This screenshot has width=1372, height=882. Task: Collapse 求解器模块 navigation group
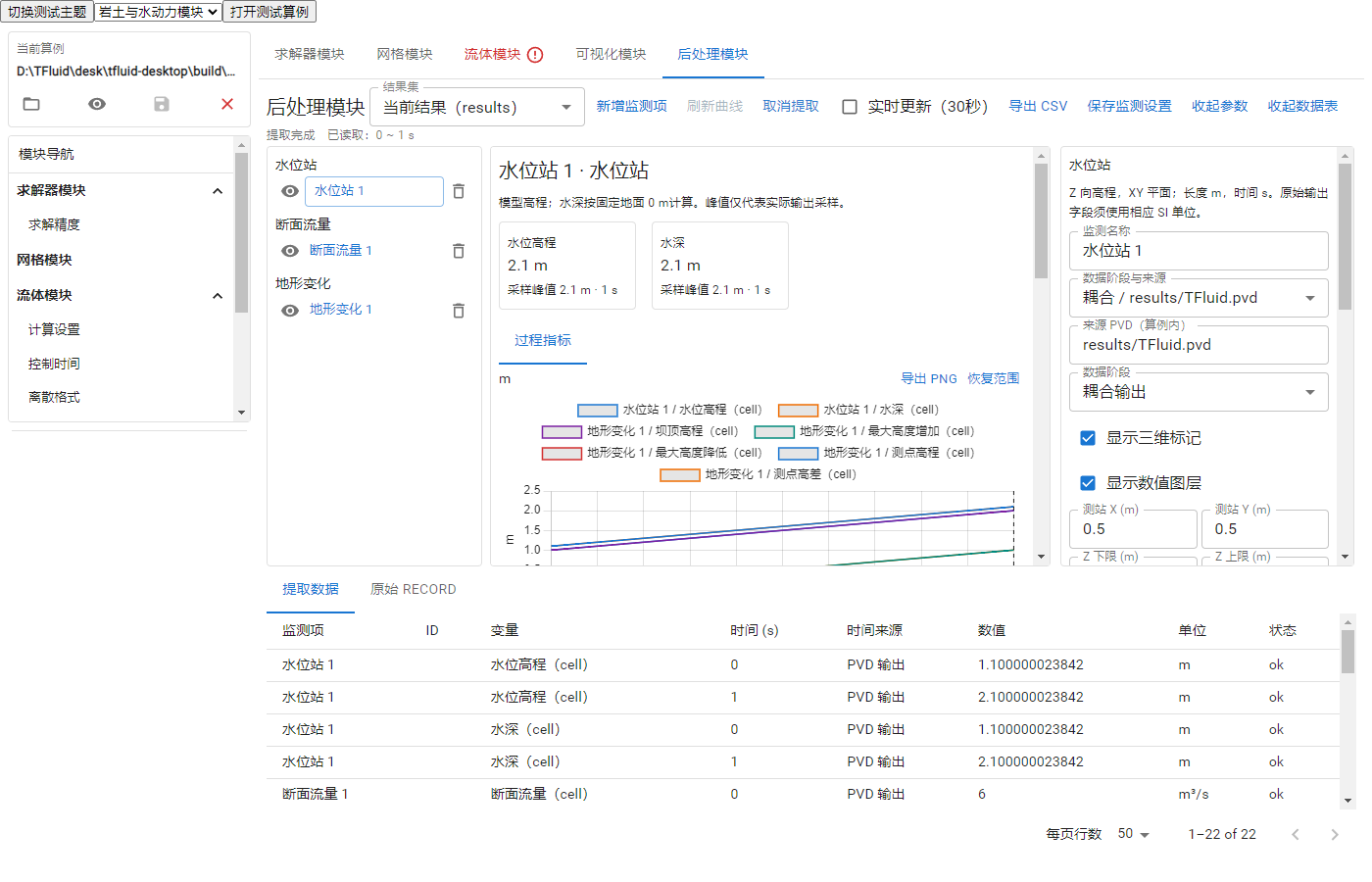pos(218,191)
